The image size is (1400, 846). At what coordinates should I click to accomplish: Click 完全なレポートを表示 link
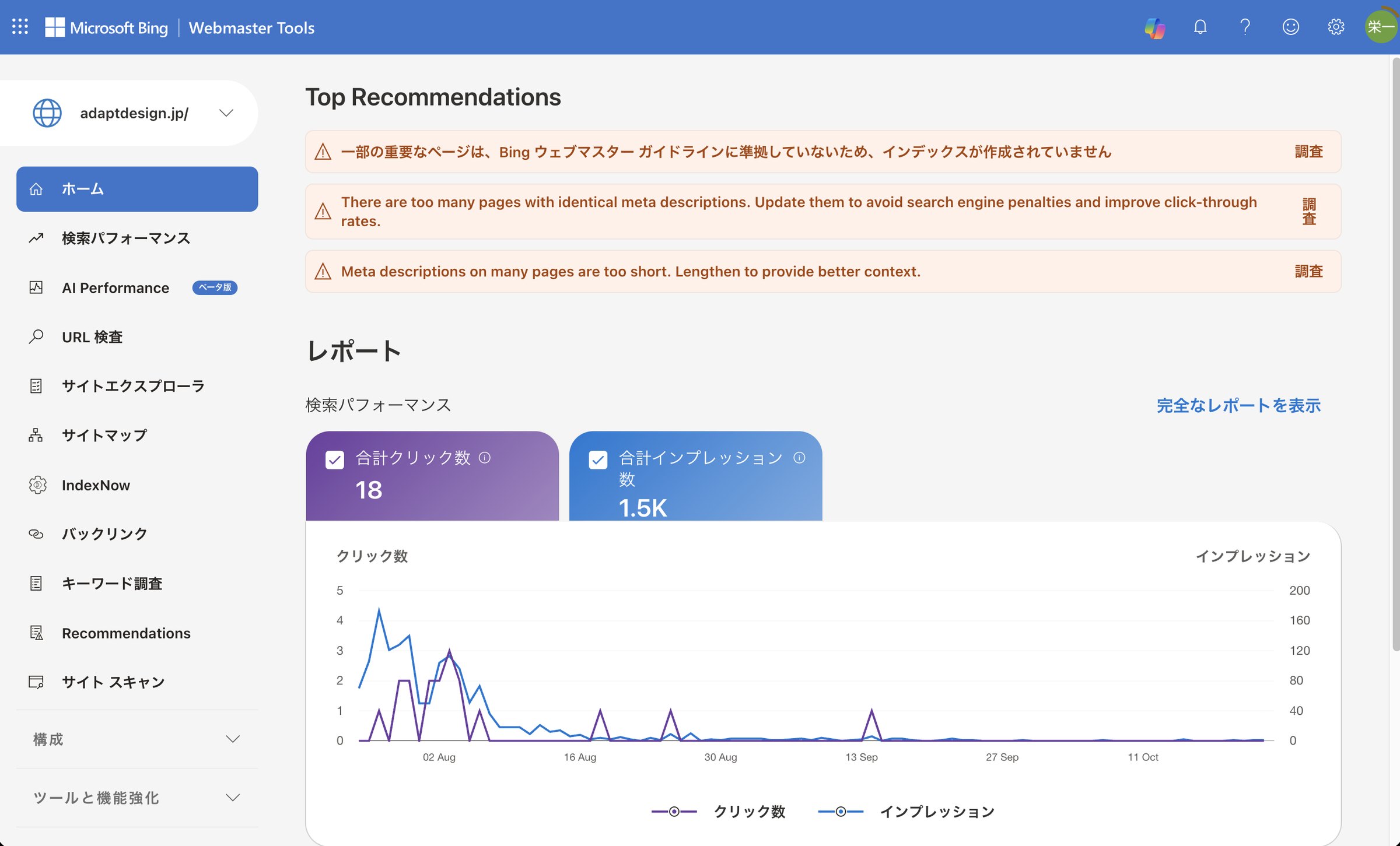pos(1238,406)
